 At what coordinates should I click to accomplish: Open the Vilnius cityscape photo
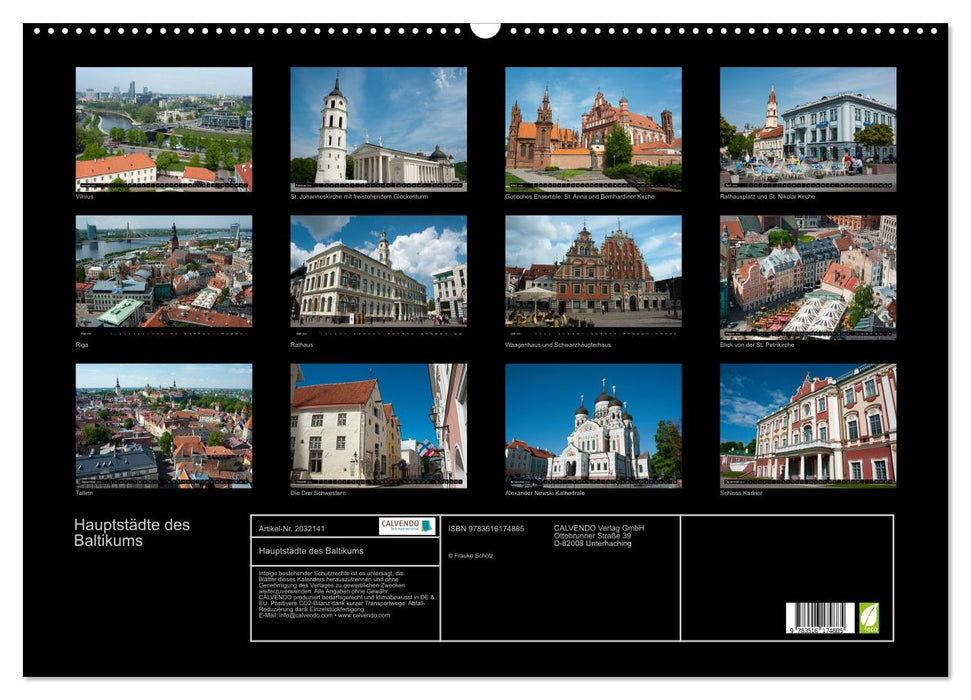click(x=164, y=129)
